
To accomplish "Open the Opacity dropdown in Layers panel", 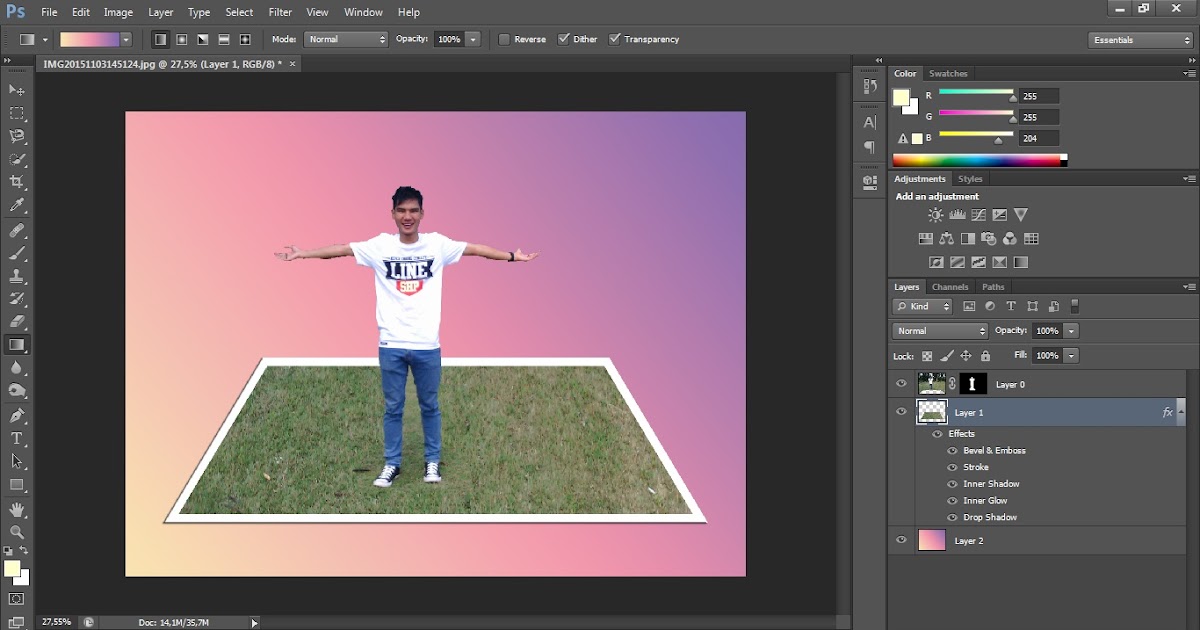I will 1071,330.
